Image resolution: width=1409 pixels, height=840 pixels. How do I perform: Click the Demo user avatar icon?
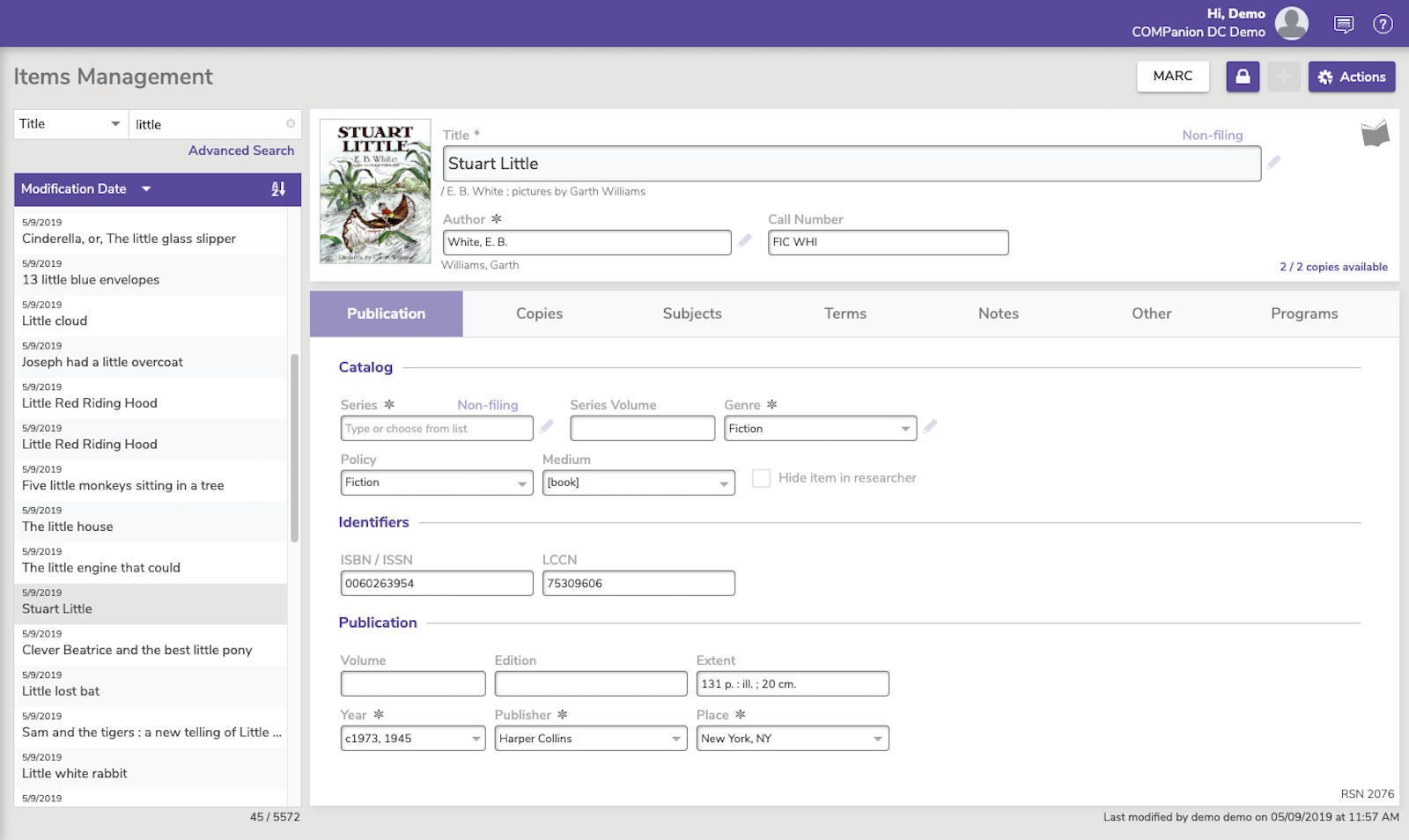(x=1291, y=24)
